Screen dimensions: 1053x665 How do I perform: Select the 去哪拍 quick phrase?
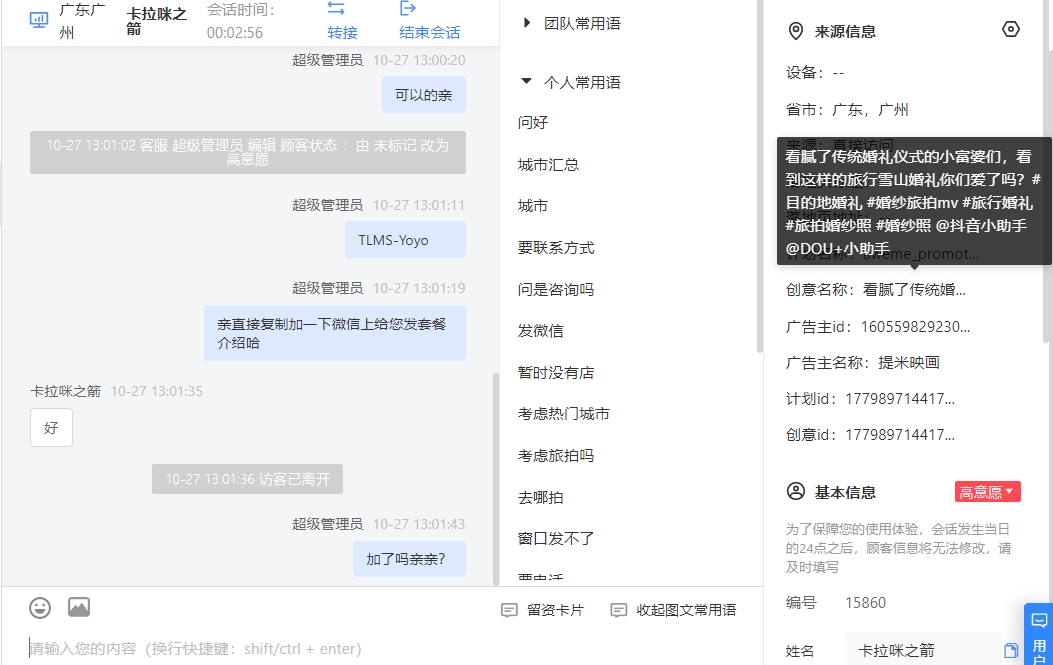[x=541, y=498]
